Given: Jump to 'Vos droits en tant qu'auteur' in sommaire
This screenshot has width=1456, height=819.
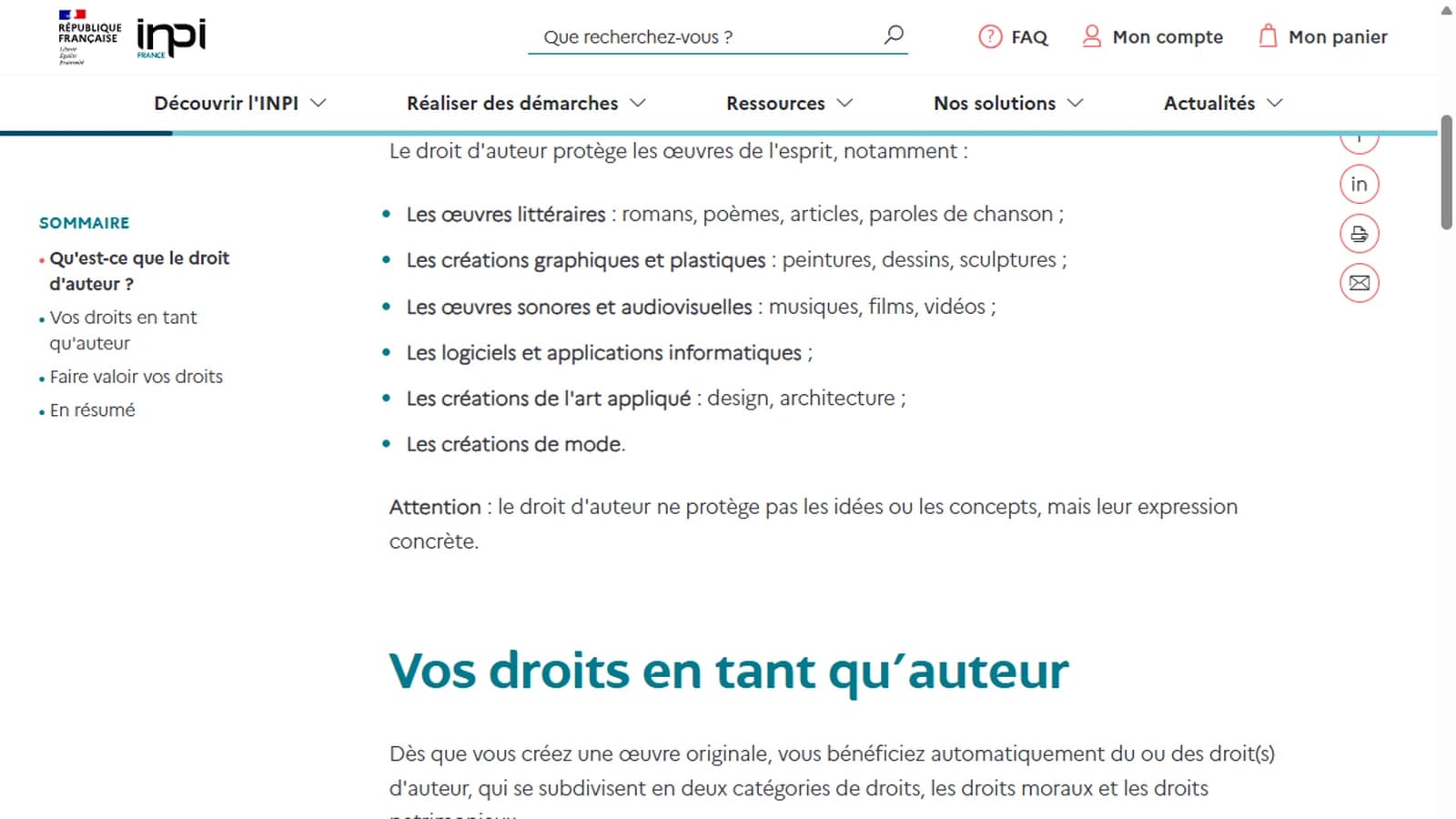Looking at the screenshot, I should click(x=123, y=330).
